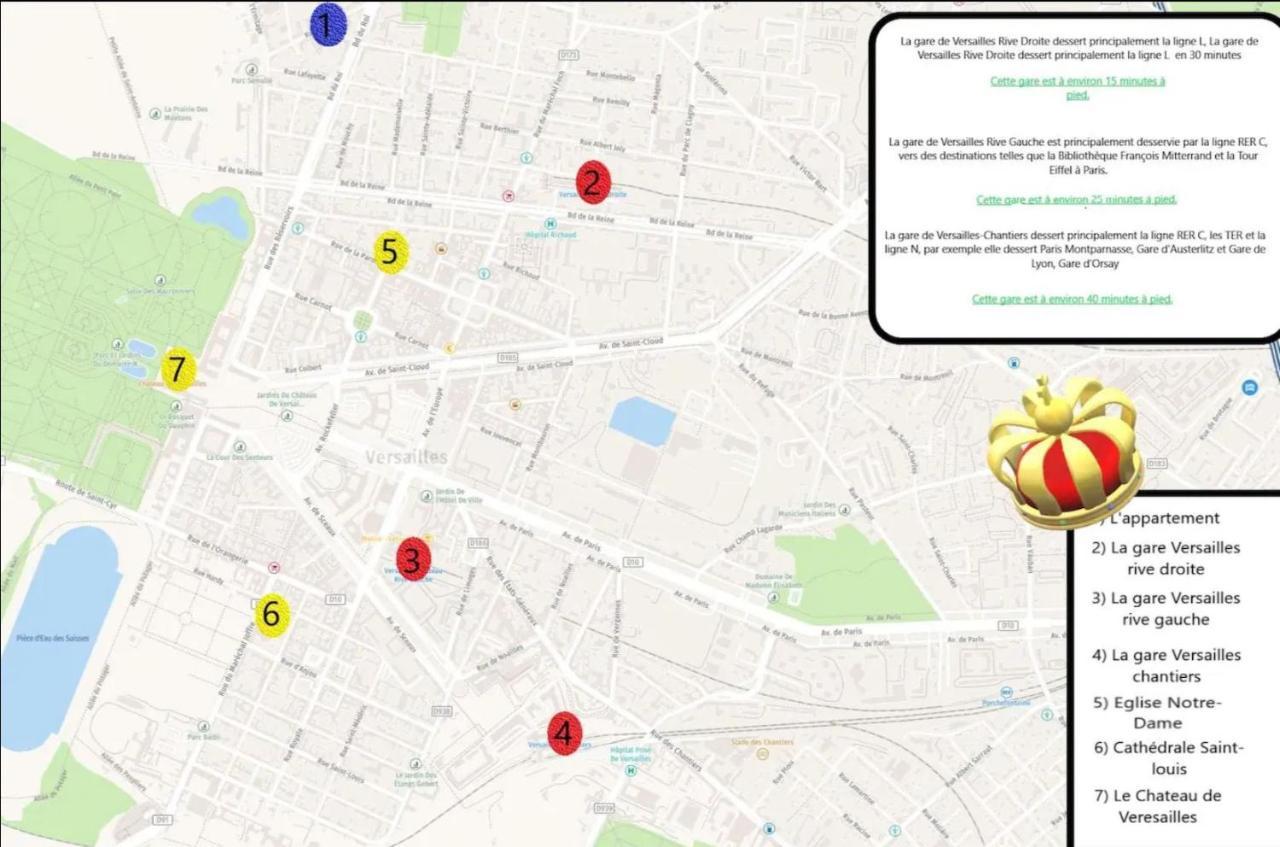The width and height of the screenshot is (1280, 847).
Task: Open the '40 minutes à pied' link
Action: 1072,298
